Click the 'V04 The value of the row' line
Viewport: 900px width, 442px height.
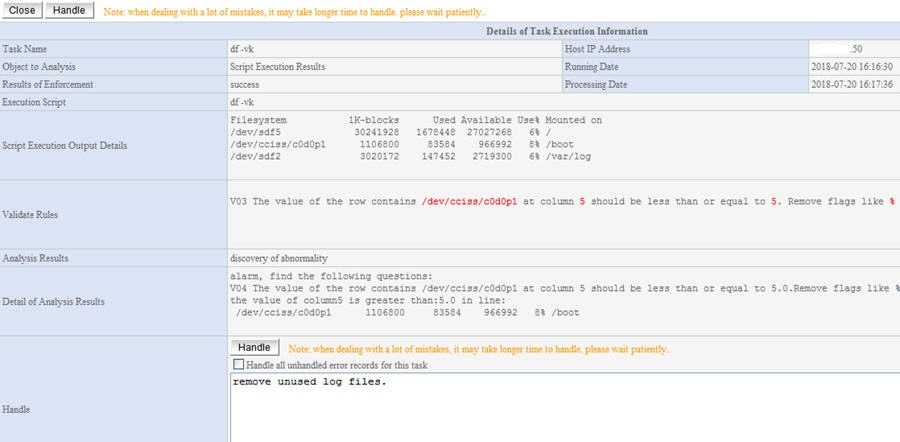565,289
